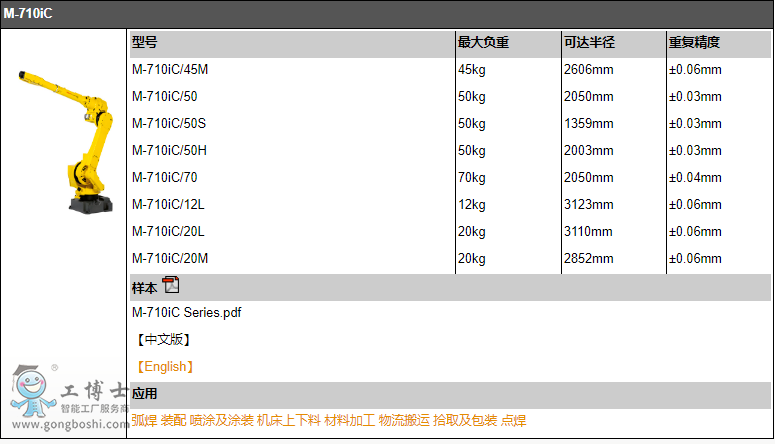Click the 45kg payload value
The image size is (775, 444).
point(472,70)
